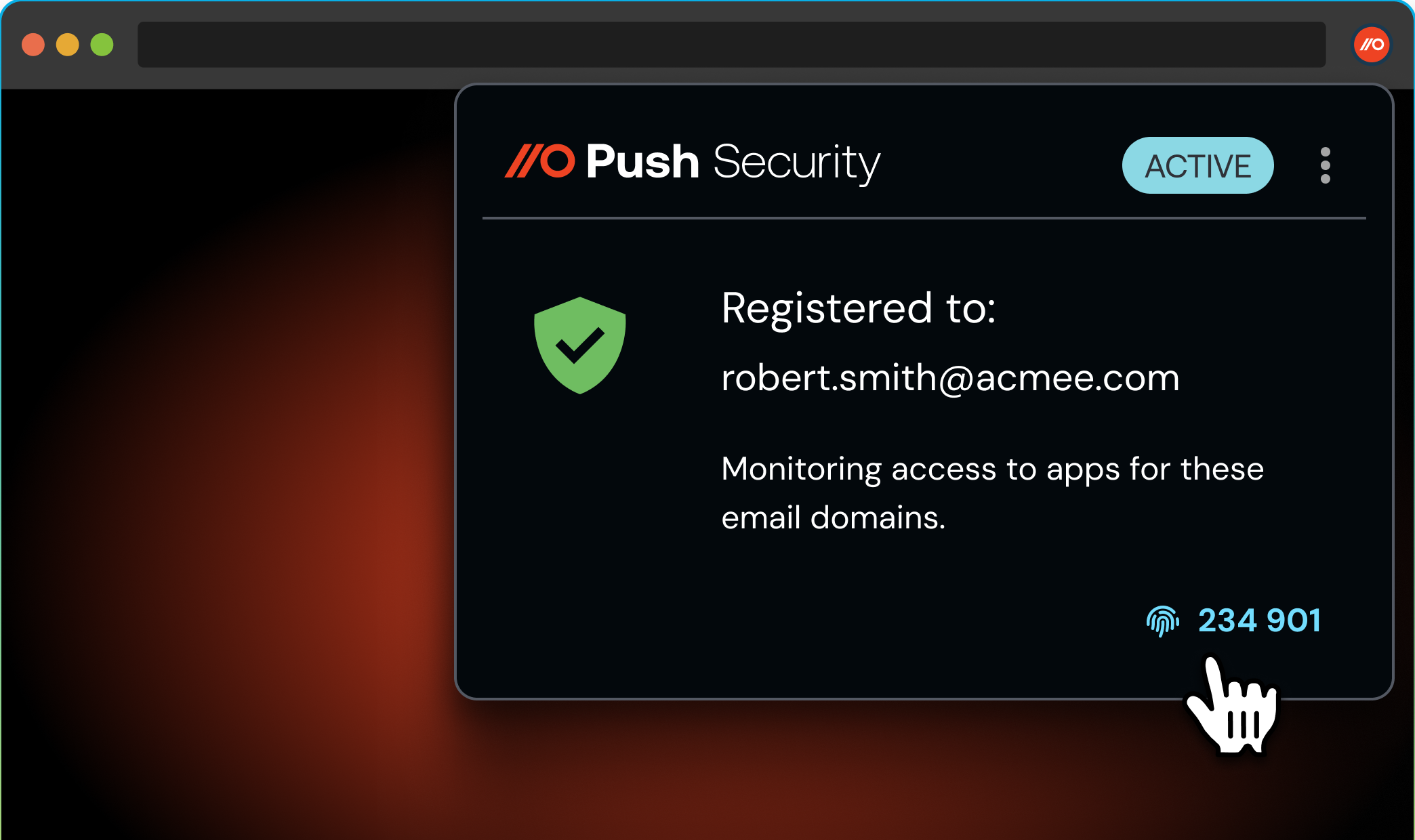This screenshot has height=840, width=1415.
Task: Click the 234 901 identifier code
Action: (x=1259, y=621)
